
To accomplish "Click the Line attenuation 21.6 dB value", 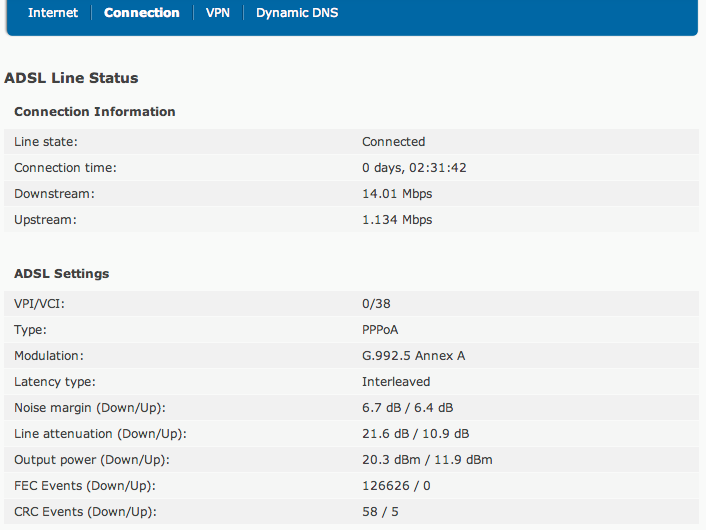I will point(385,434).
